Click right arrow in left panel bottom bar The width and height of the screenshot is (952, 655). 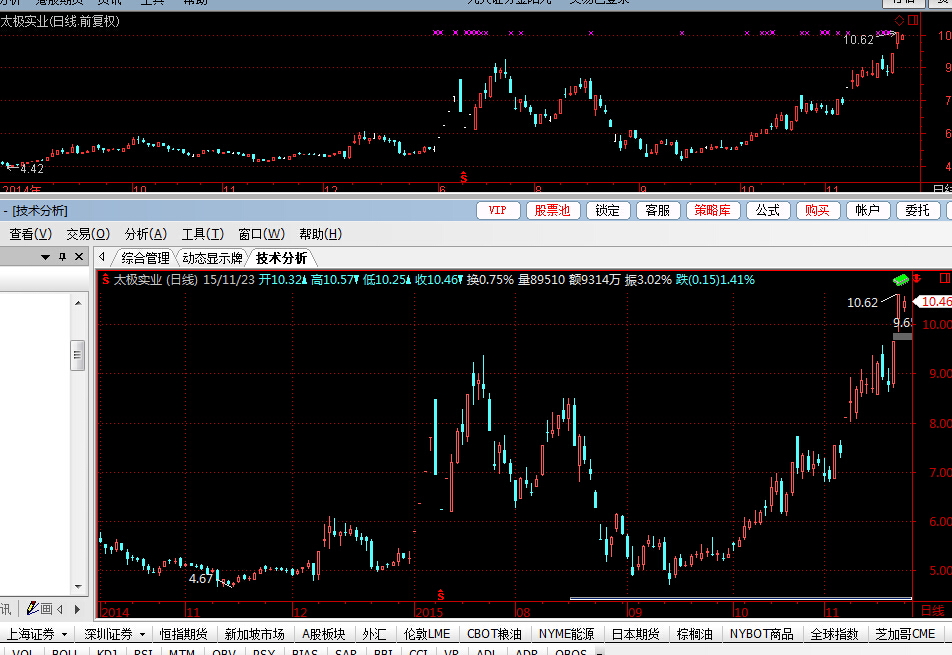(x=76, y=608)
